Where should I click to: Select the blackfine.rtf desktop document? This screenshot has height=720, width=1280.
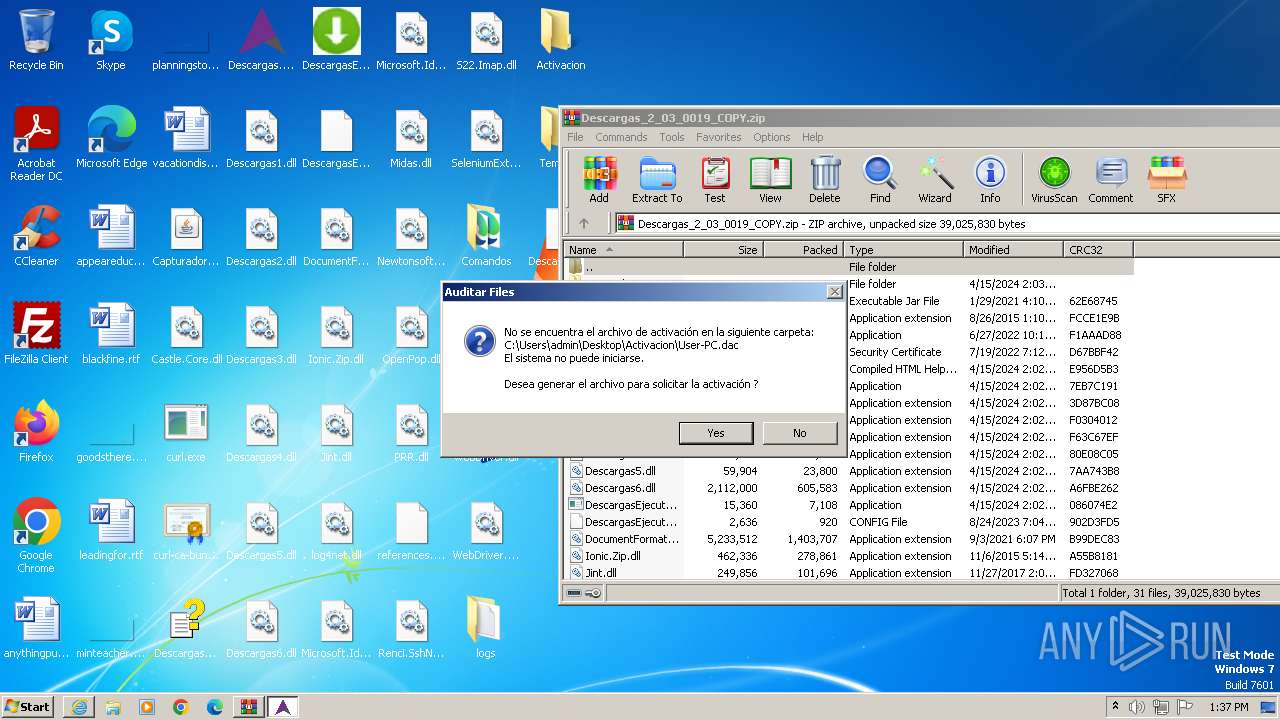tap(111, 335)
